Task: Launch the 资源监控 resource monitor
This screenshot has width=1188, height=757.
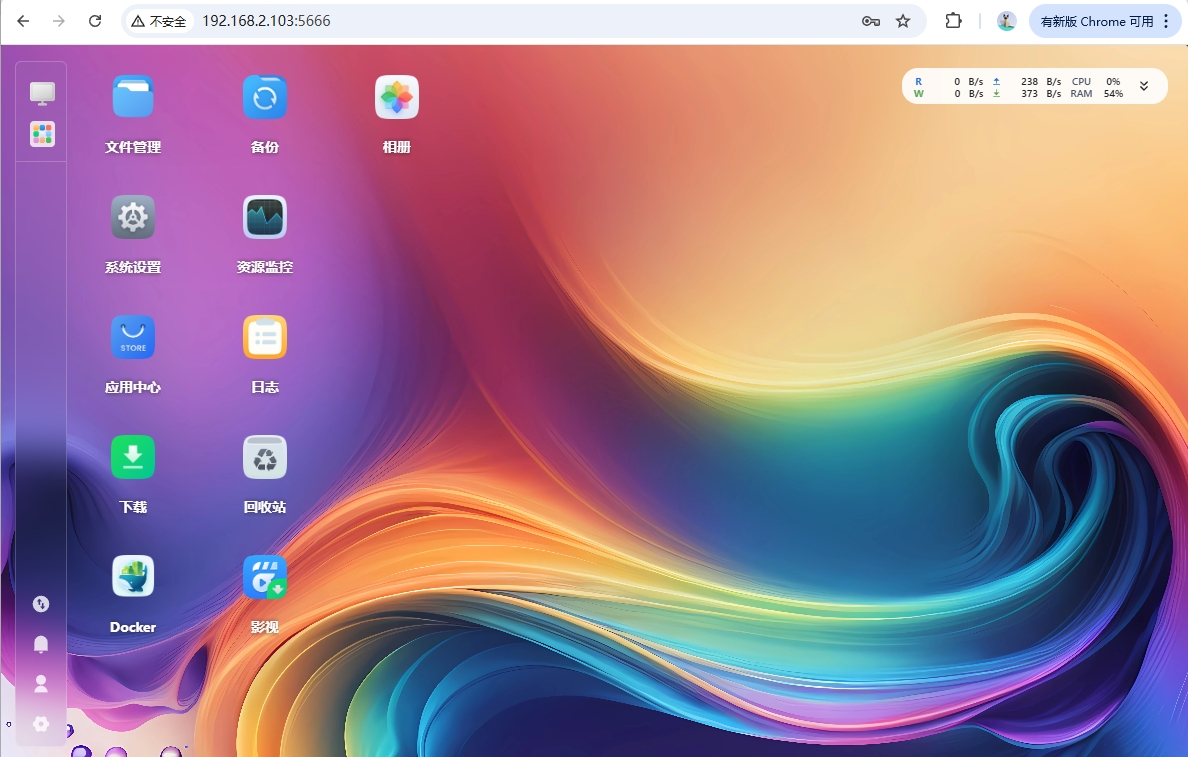Action: (x=265, y=218)
